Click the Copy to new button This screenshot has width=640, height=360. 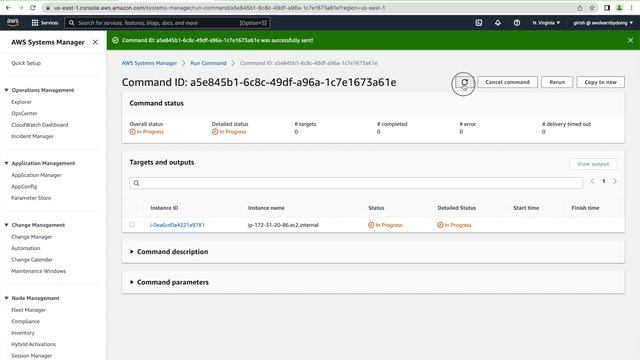point(600,82)
